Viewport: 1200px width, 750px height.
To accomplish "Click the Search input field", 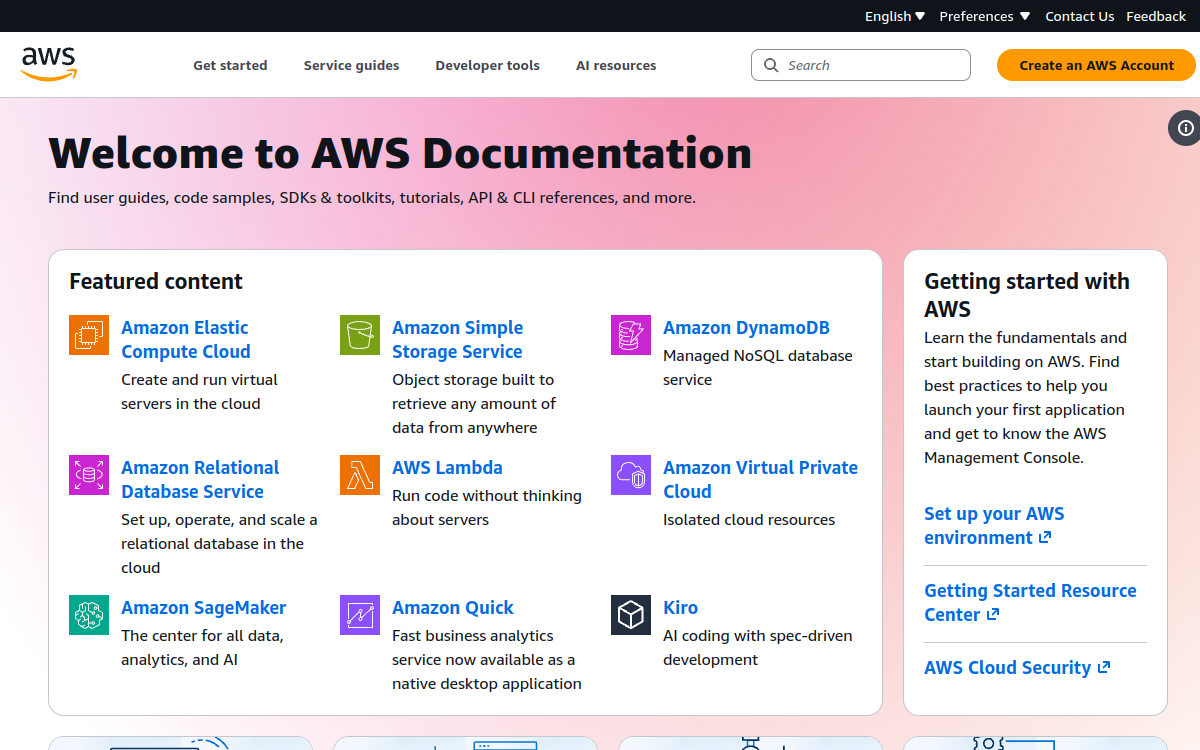I will 861,65.
